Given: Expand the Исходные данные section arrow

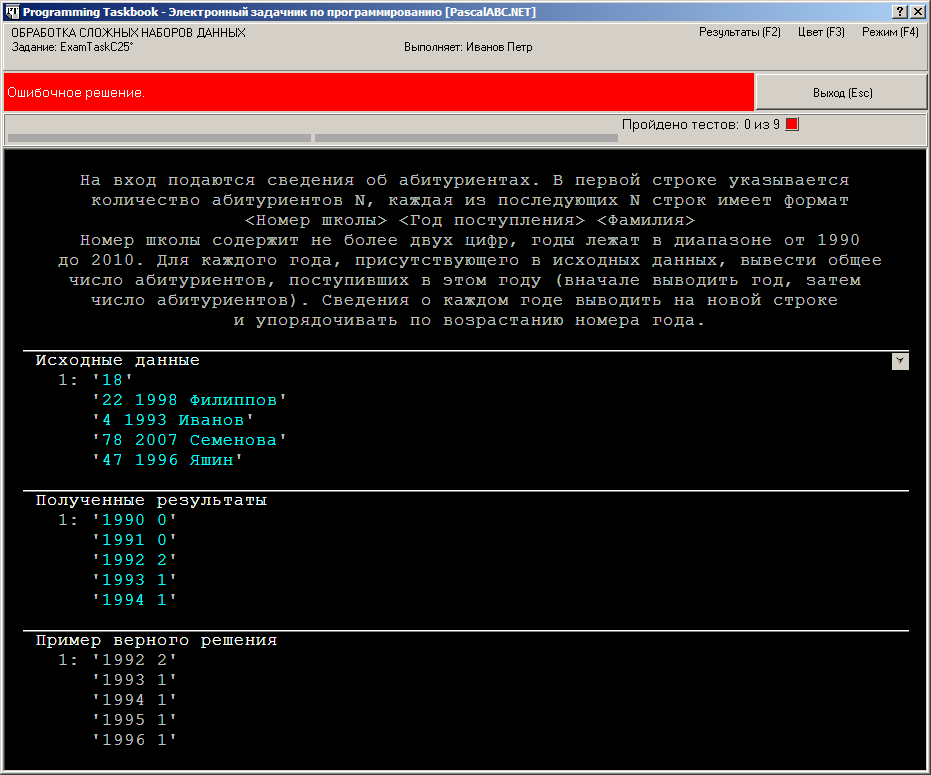Looking at the screenshot, I should pyautogui.click(x=900, y=361).
